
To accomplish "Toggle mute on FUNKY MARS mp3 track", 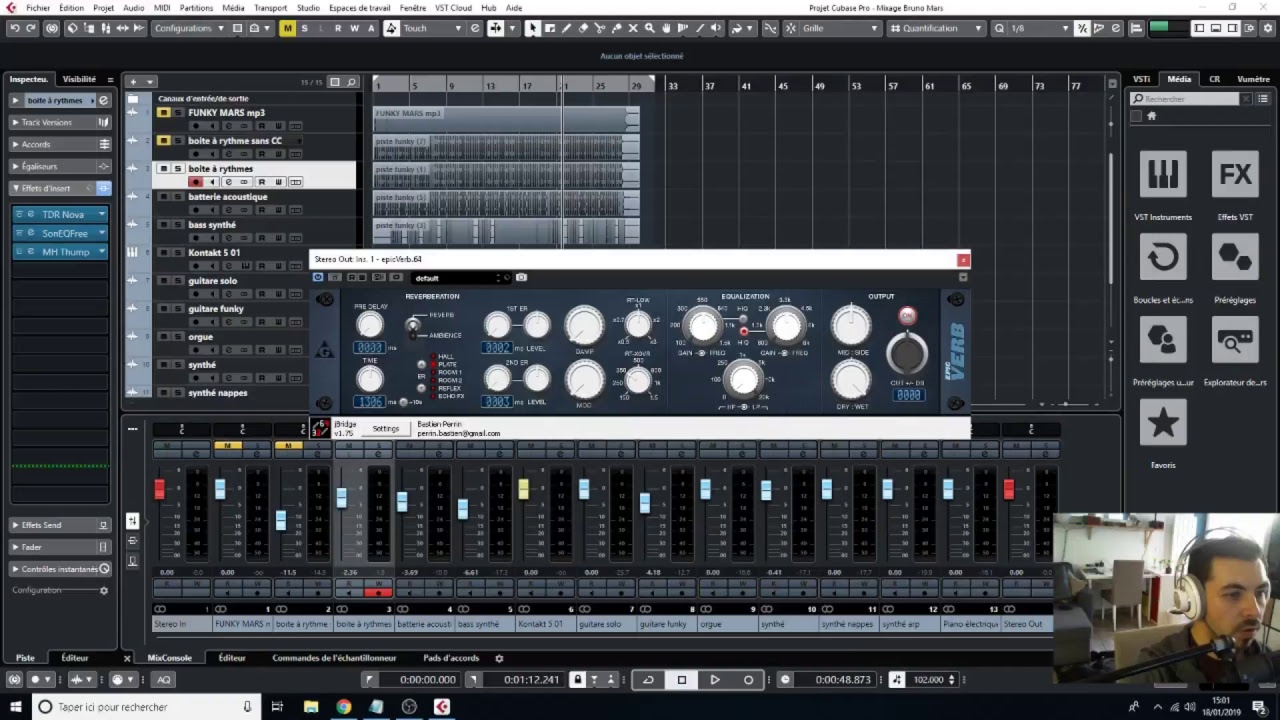I will coord(163,113).
